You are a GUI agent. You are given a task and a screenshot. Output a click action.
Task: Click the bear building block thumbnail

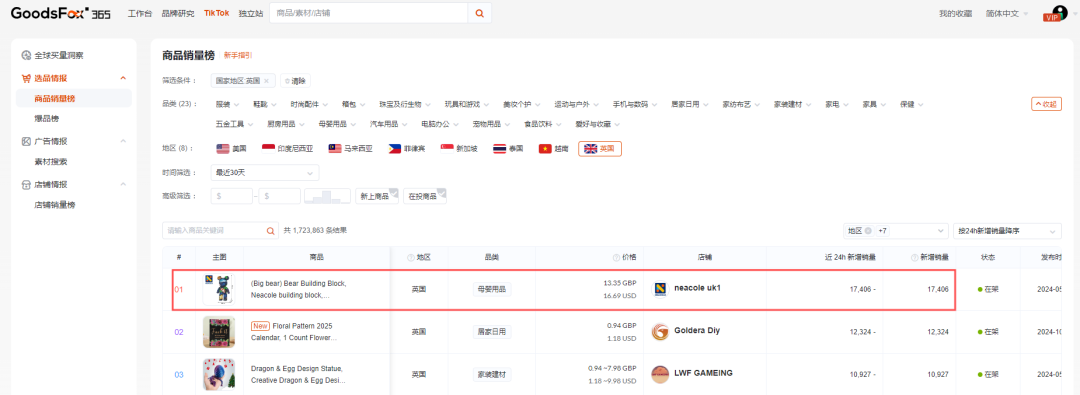pos(218,289)
